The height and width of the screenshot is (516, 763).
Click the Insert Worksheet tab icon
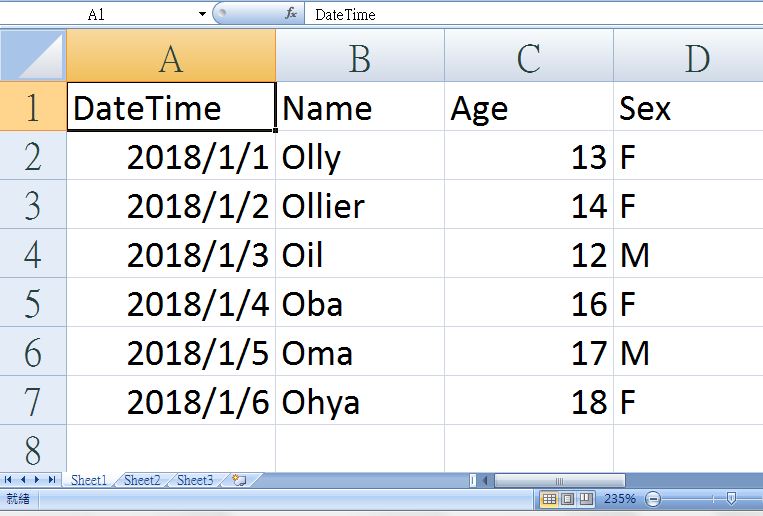coord(238,480)
